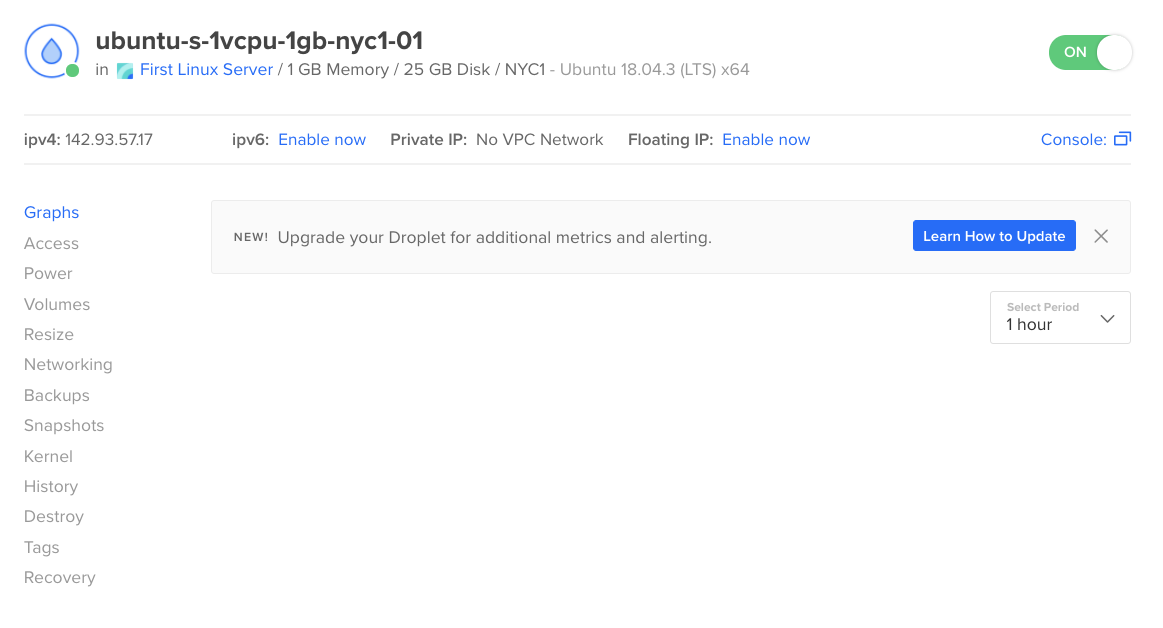1163x628 pixels.
Task: Click the ipv4 address 142.93.57.17
Action: tap(109, 139)
